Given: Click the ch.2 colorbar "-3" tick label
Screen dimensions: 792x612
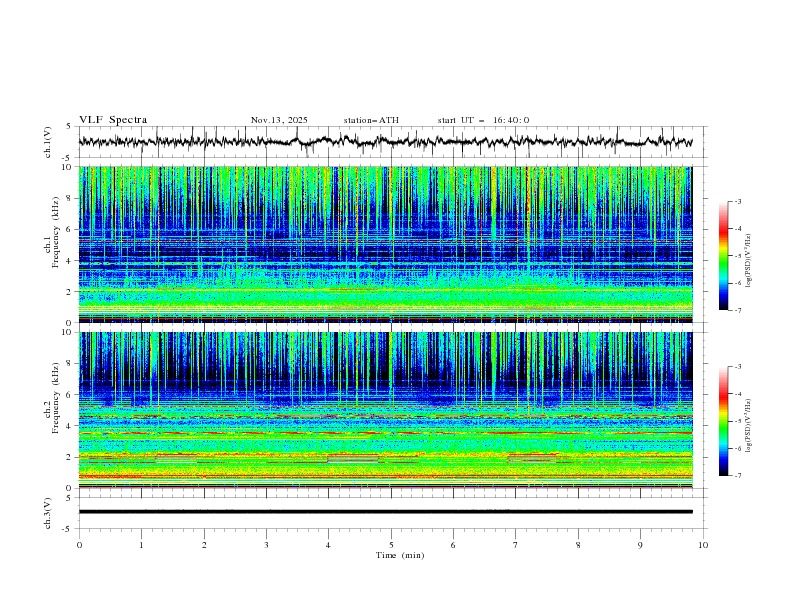Looking at the screenshot, I should click(737, 367).
